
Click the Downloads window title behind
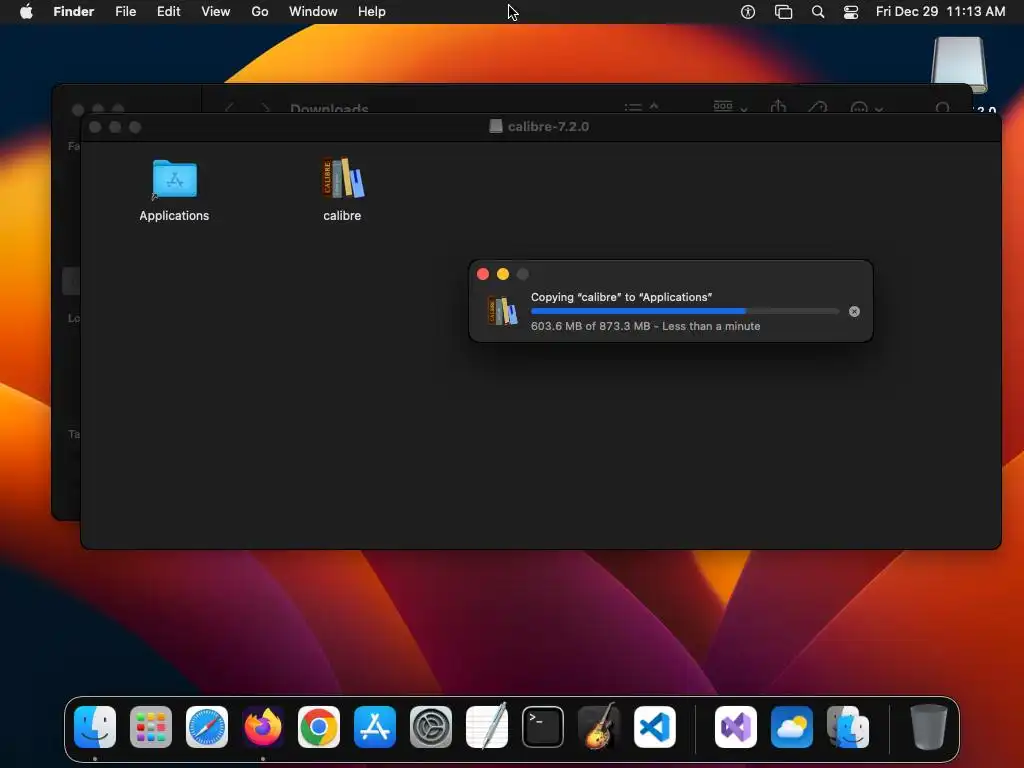(x=329, y=108)
